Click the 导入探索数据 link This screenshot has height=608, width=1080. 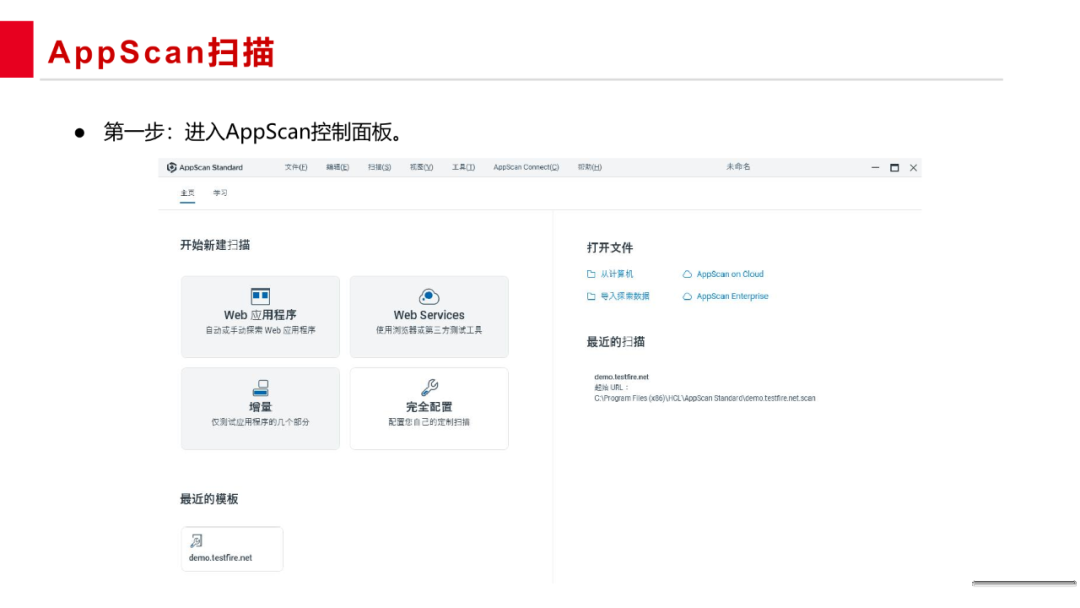tap(625, 297)
